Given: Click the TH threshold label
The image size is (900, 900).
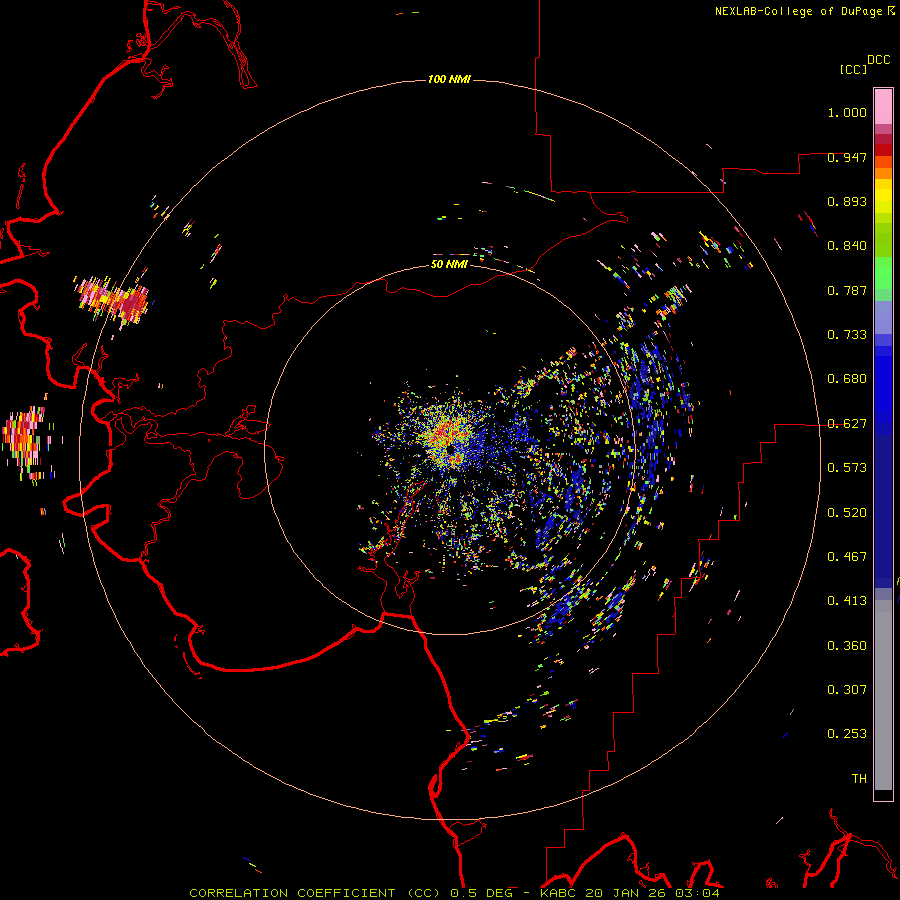Looking at the screenshot, I should coord(859,779).
